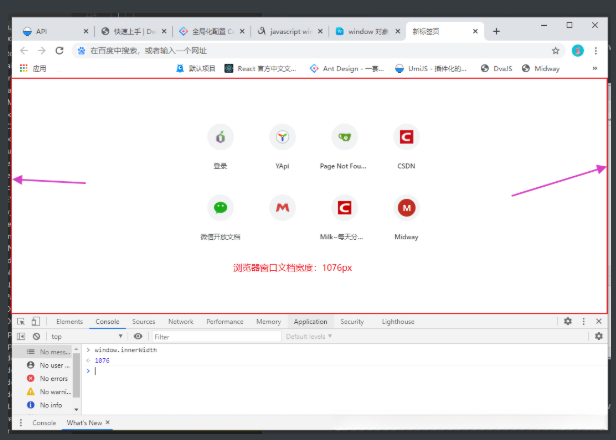Image resolution: width=616 pixels, height=440 pixels.
Task: Open the DevTools settings gear
Action: pyautogui.click(x=568, y=321)
